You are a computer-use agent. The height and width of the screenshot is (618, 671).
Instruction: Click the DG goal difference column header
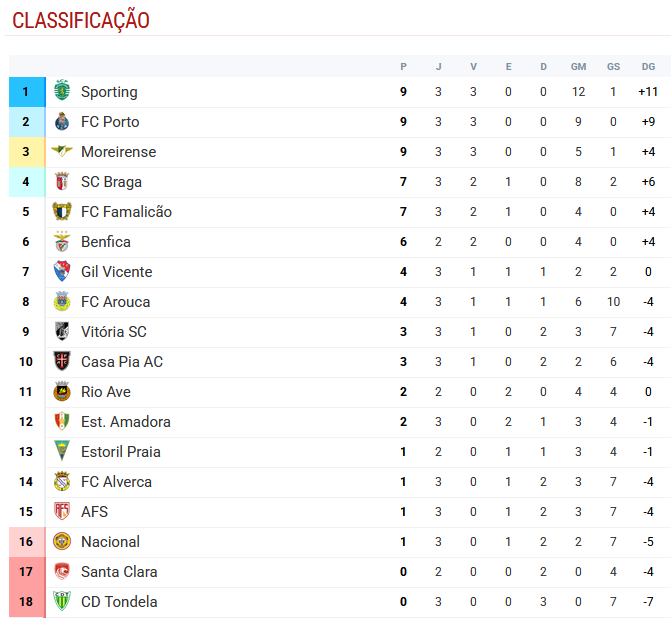coord(648,66)
